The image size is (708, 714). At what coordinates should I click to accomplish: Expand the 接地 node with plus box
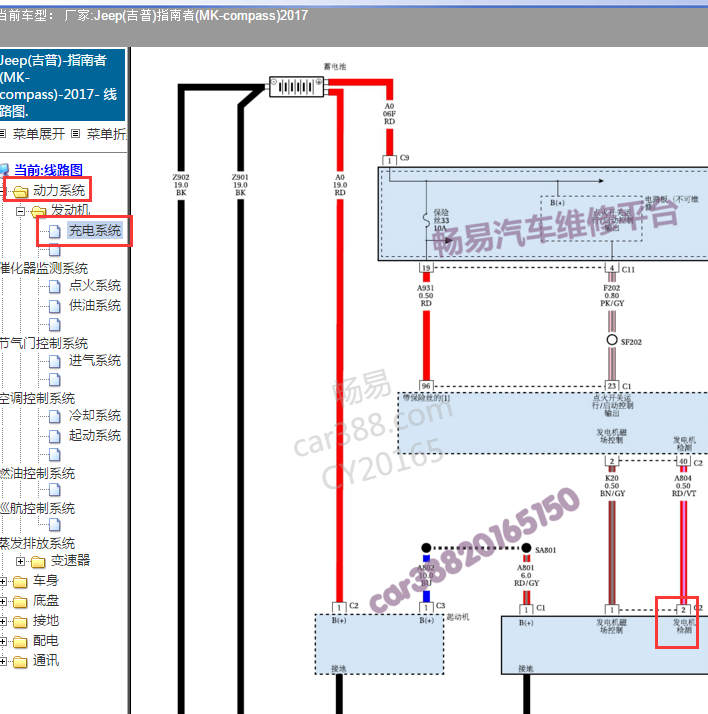point(3,622)
